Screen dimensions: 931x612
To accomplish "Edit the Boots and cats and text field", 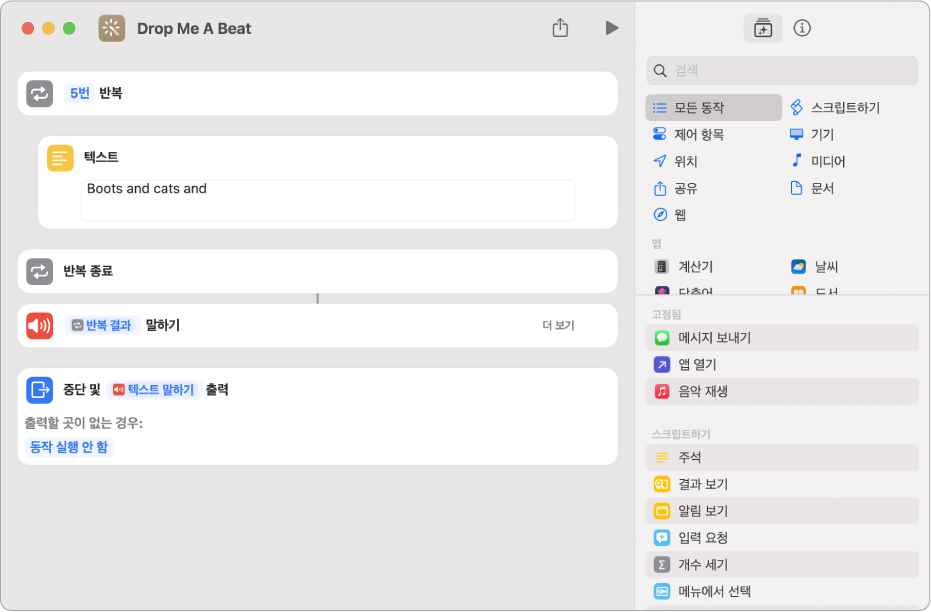I will (328, 200).
